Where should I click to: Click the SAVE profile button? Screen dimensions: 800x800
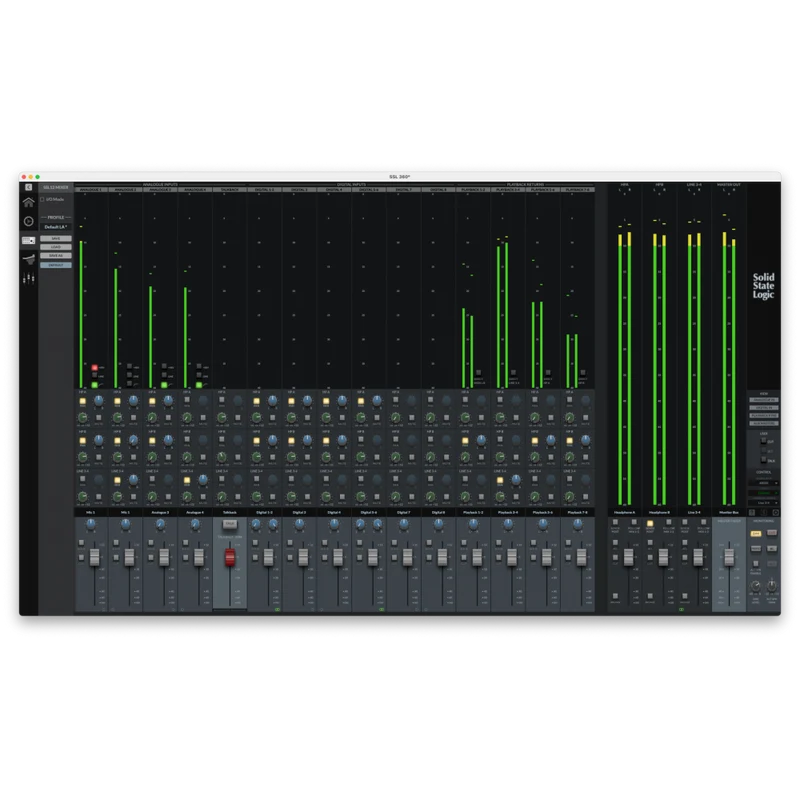pyautogui.click(x=56, y=238)
